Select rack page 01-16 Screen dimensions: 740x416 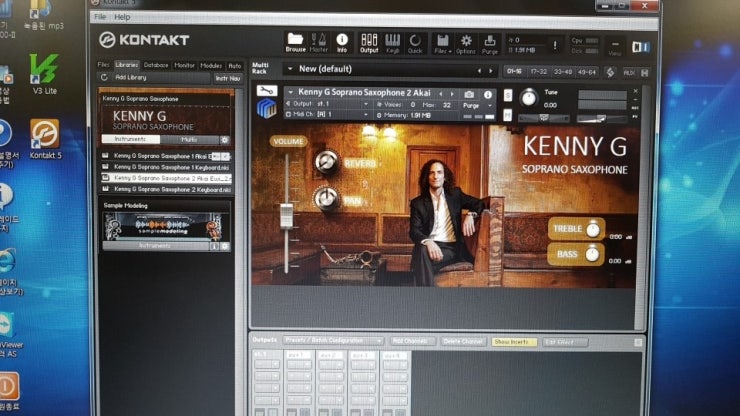(514, 72)
